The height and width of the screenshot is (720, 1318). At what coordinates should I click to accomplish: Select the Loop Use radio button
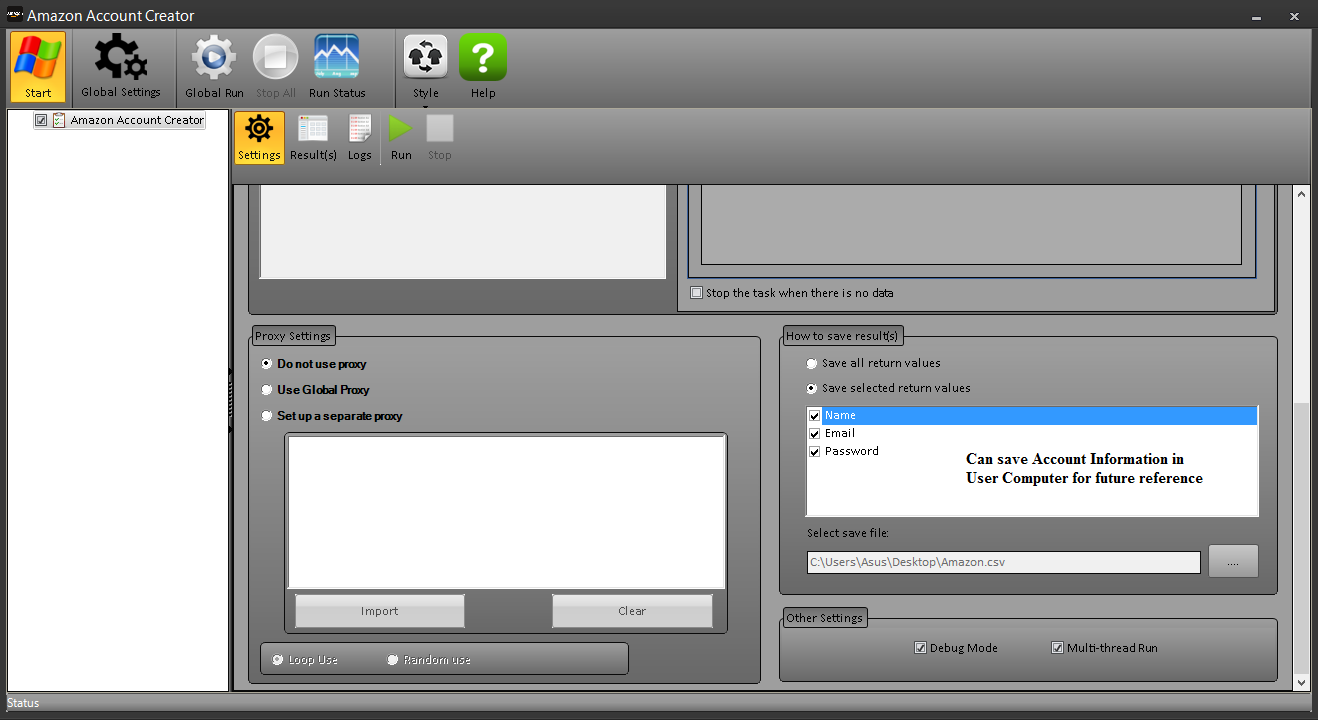(x=278, y=660)
